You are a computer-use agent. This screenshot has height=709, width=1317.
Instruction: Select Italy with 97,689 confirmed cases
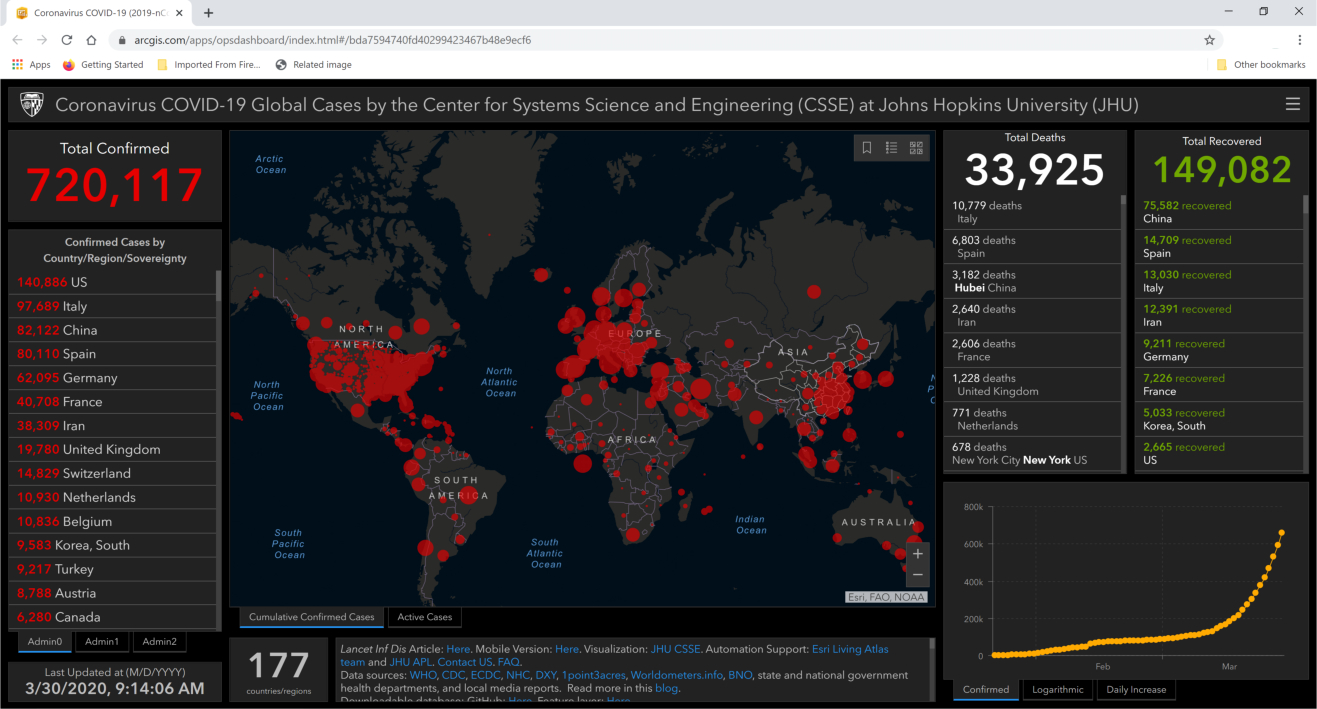(x=112, y=306)
